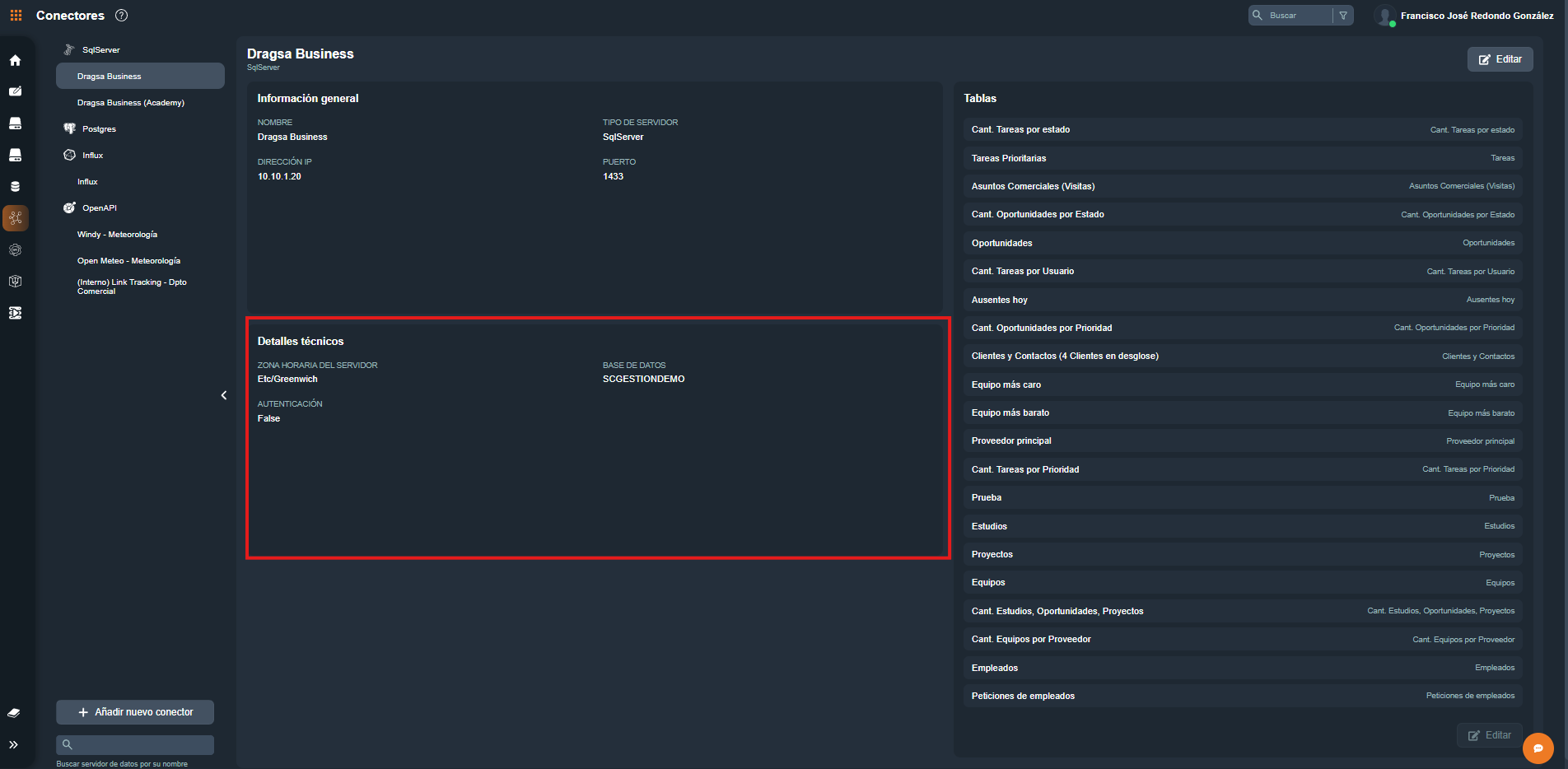Select Dragsa Business (Academy) connector
This screenshot has width=1568, height=769.
(x=131, y=103)
